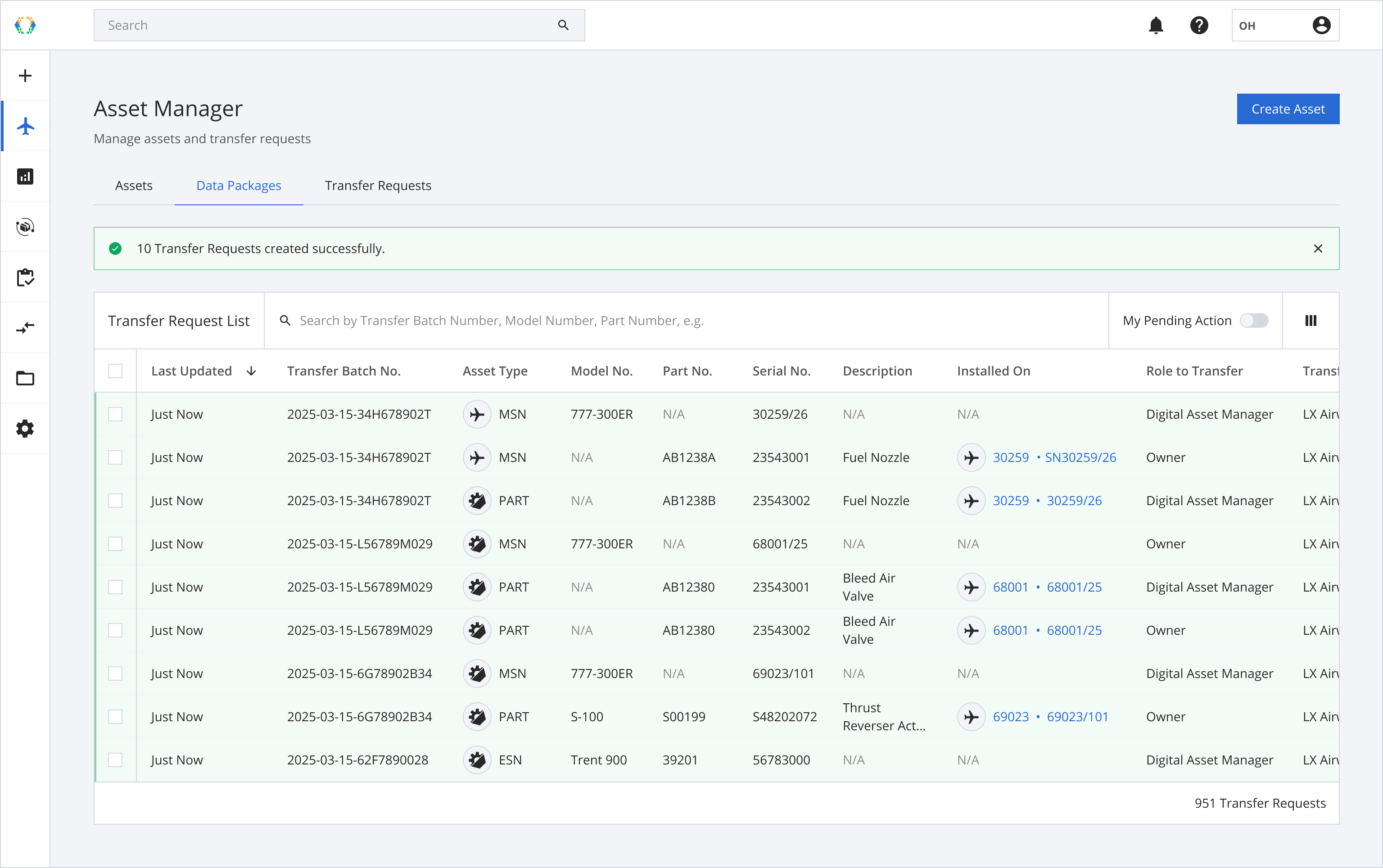Click the plus icon in sidebar
This screenshot has width=1383, height=868.
pyautogui.click(x=25, y=76)
